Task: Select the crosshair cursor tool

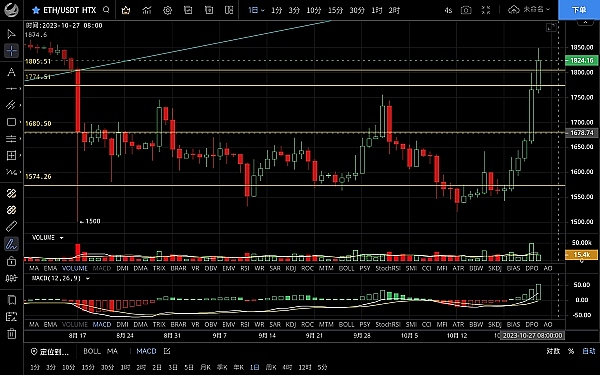Action: [x=11, y=51]
